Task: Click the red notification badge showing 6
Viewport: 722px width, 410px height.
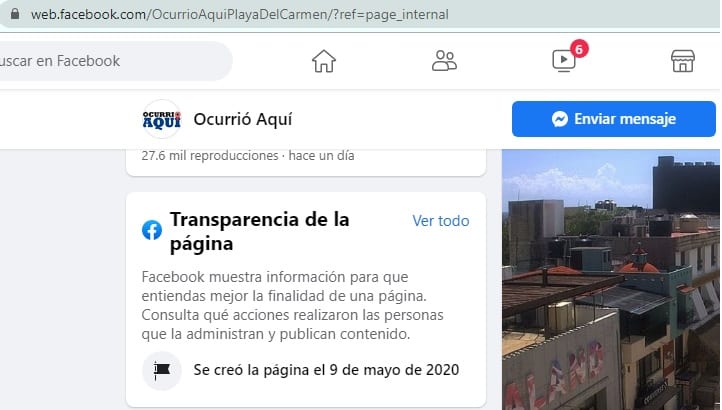Action: (579, 49)
